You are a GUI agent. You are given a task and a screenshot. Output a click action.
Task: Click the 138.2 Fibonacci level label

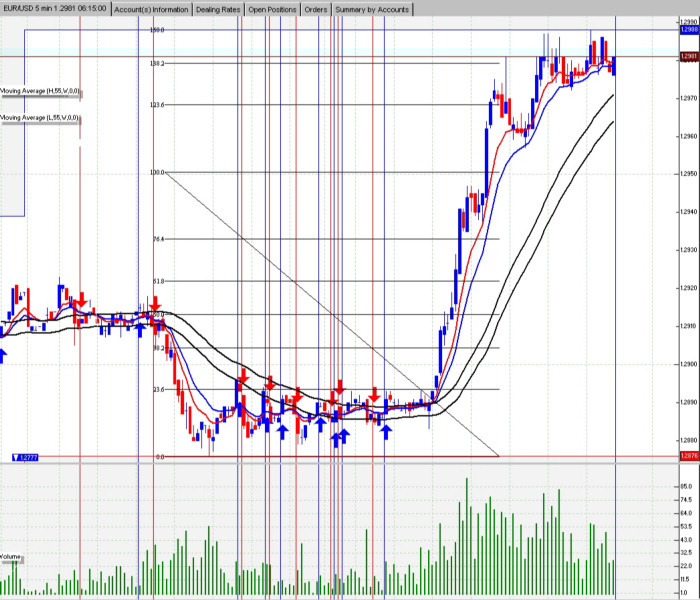pyautogui.click(x=158, y=63)
